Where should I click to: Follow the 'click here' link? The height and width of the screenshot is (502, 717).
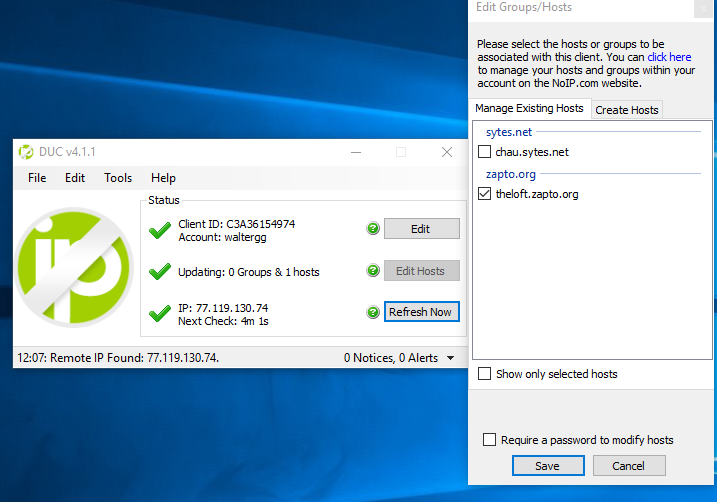[669, 57]
